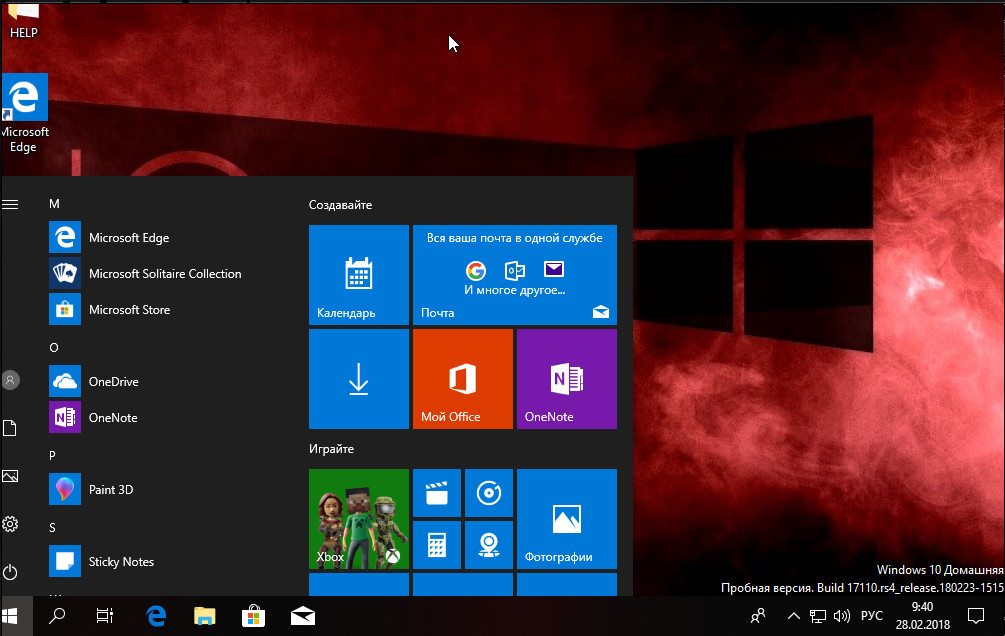
Task: Open the volume control in tray
Action: [842, 616]
